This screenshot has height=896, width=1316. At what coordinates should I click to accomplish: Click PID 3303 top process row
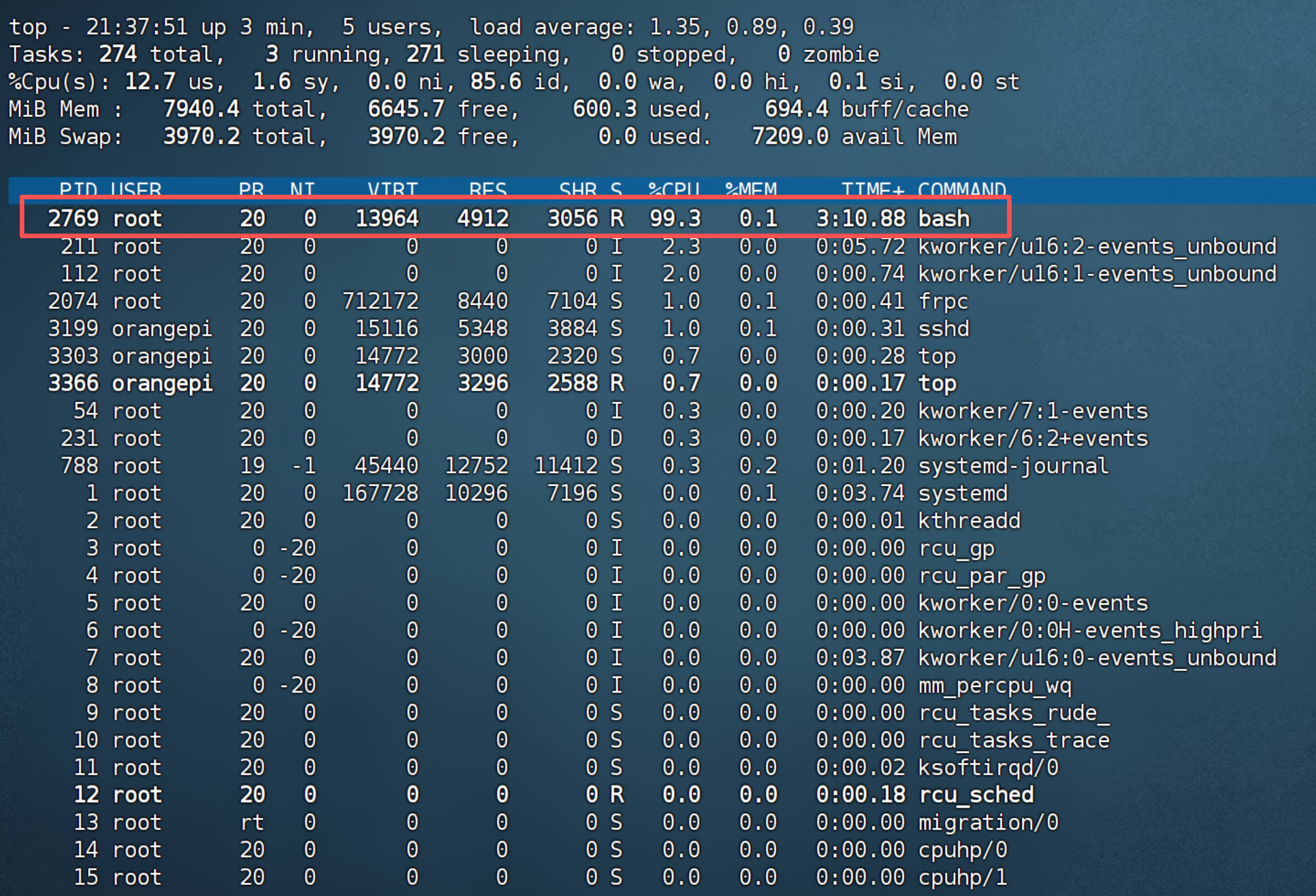[501, 356]
